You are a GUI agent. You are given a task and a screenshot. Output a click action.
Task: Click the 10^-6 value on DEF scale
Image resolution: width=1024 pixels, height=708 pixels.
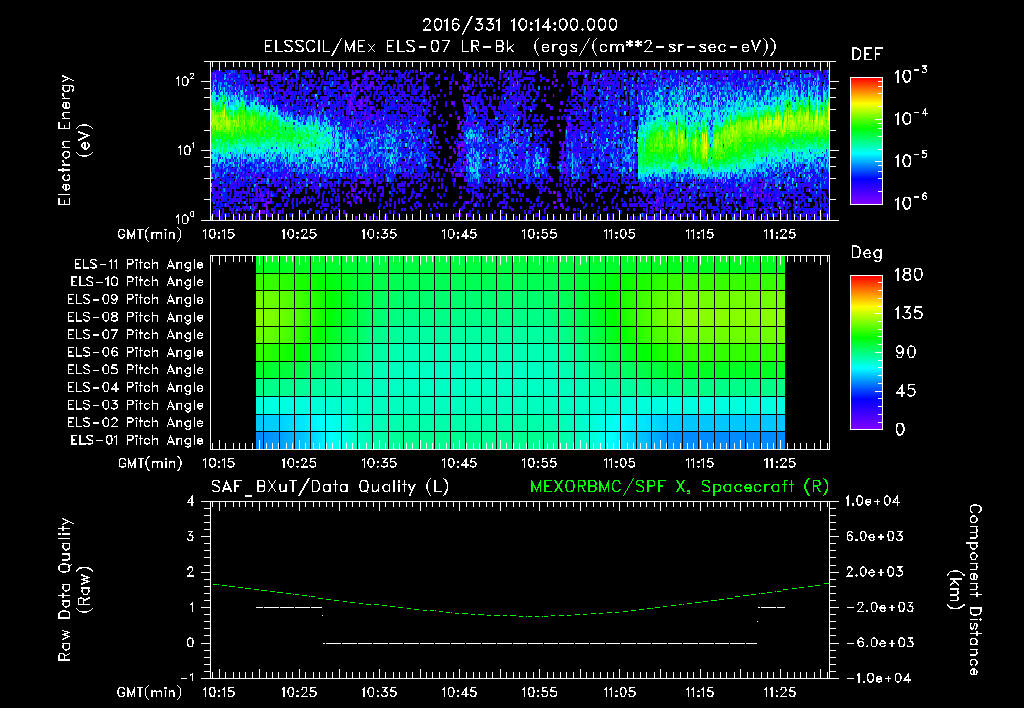pos(910,203)
